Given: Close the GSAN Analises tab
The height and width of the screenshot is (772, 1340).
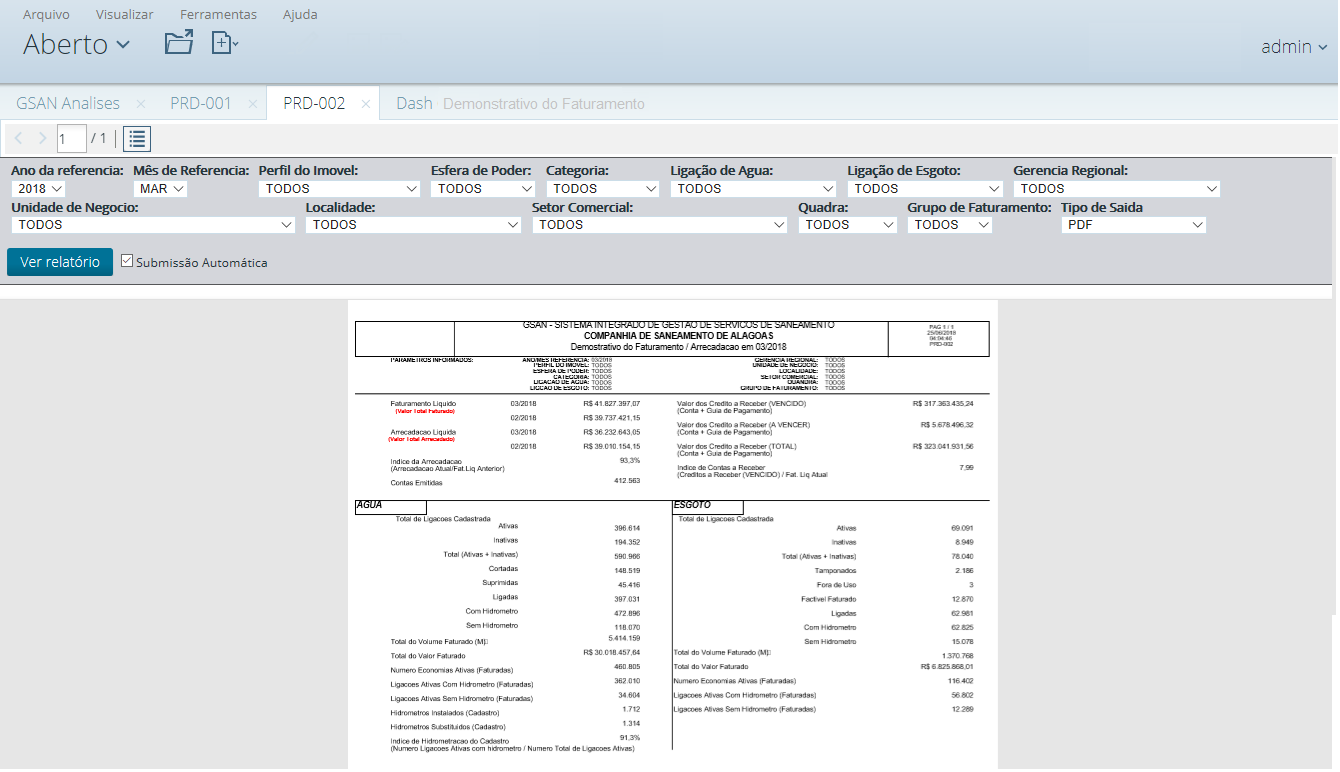Looking at the screenshot, I should click(140, 104).
